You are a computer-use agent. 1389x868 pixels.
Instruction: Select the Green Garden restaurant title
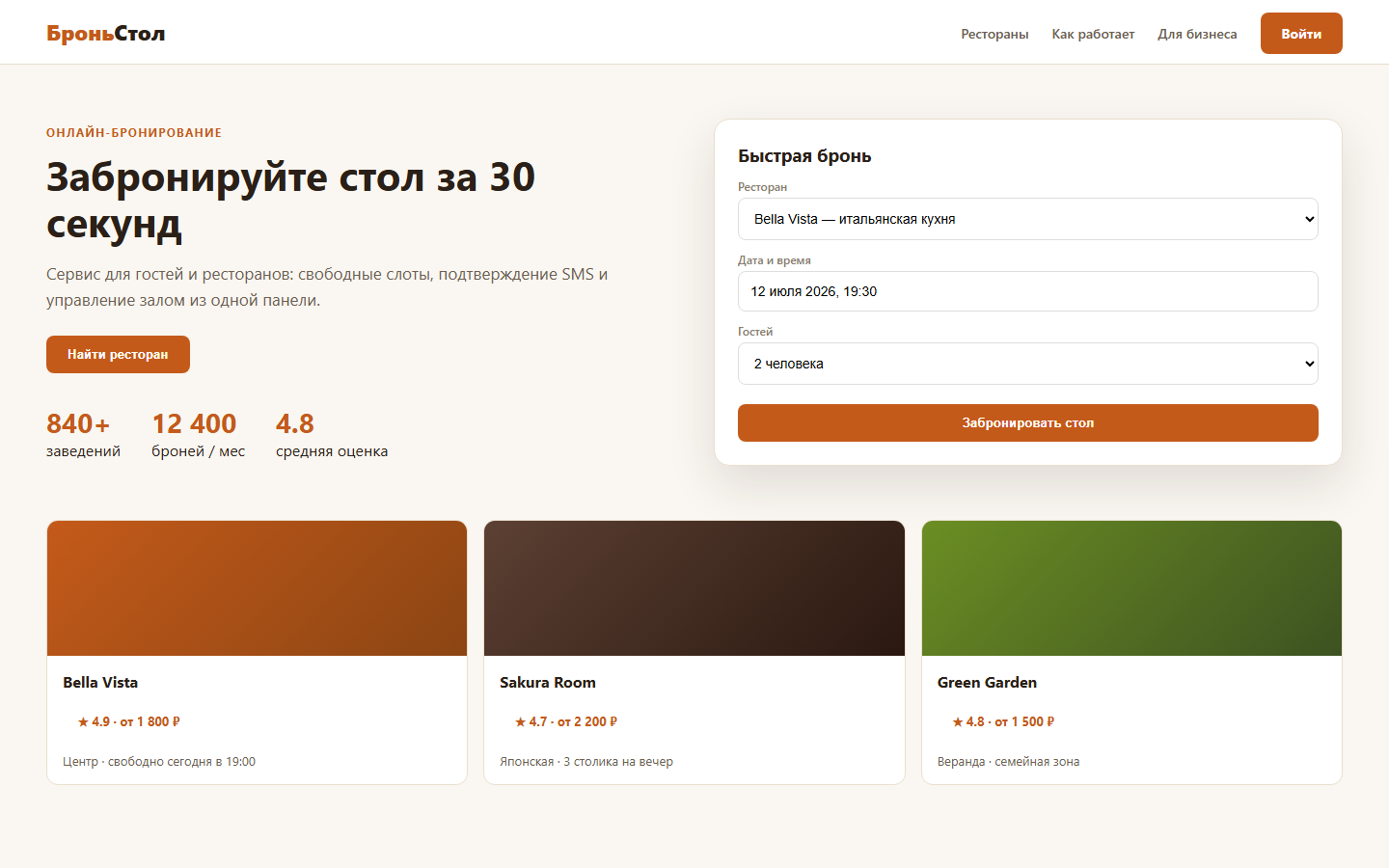987,683
